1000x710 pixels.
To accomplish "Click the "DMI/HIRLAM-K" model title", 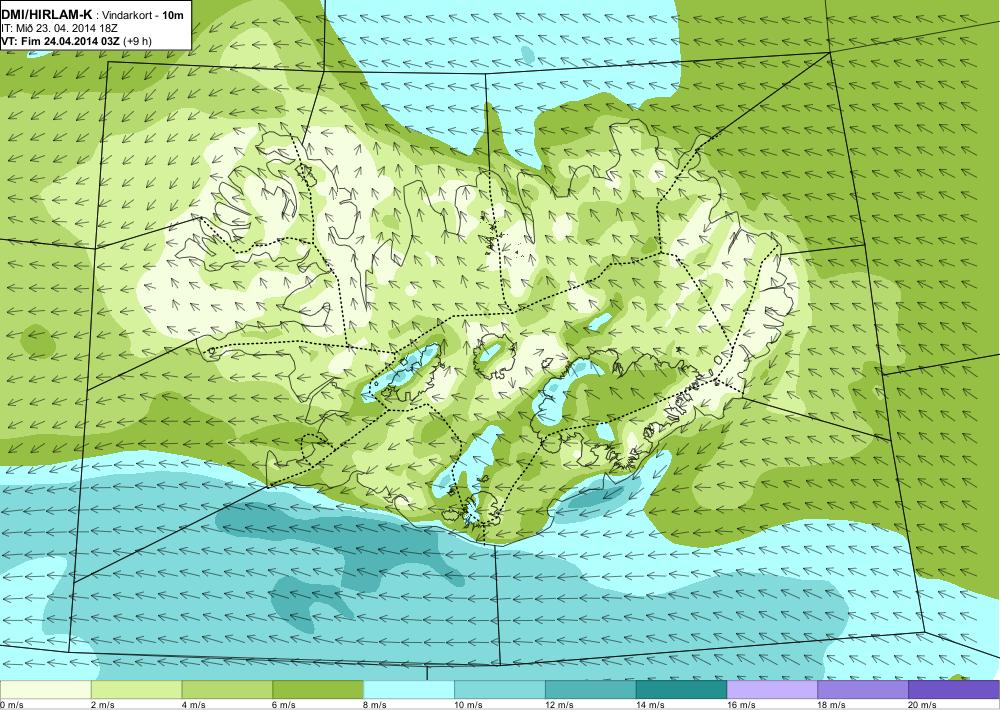I will [x=47, y=14].
